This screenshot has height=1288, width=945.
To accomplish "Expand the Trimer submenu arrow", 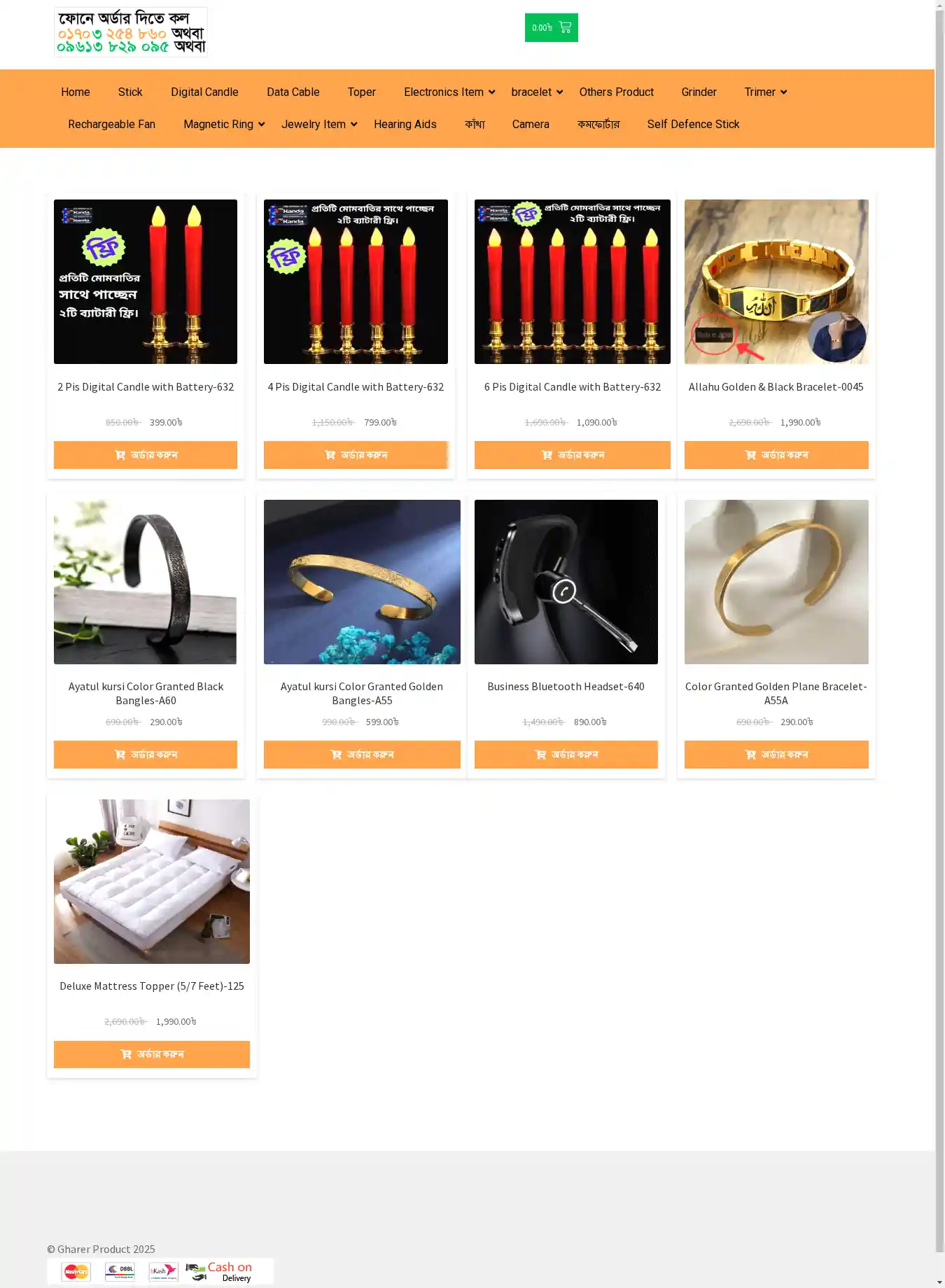I will tap(783, 92).
